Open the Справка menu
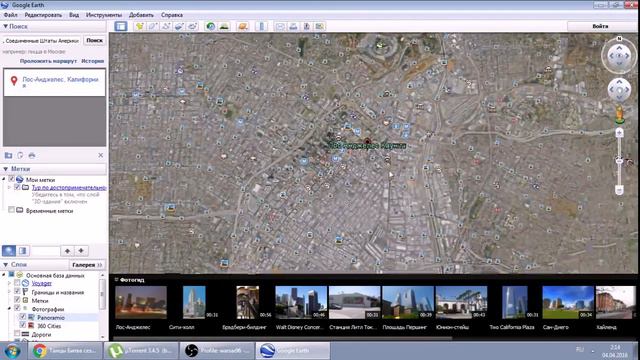This screenshot has height=360, width=640. tap(172, 15)
